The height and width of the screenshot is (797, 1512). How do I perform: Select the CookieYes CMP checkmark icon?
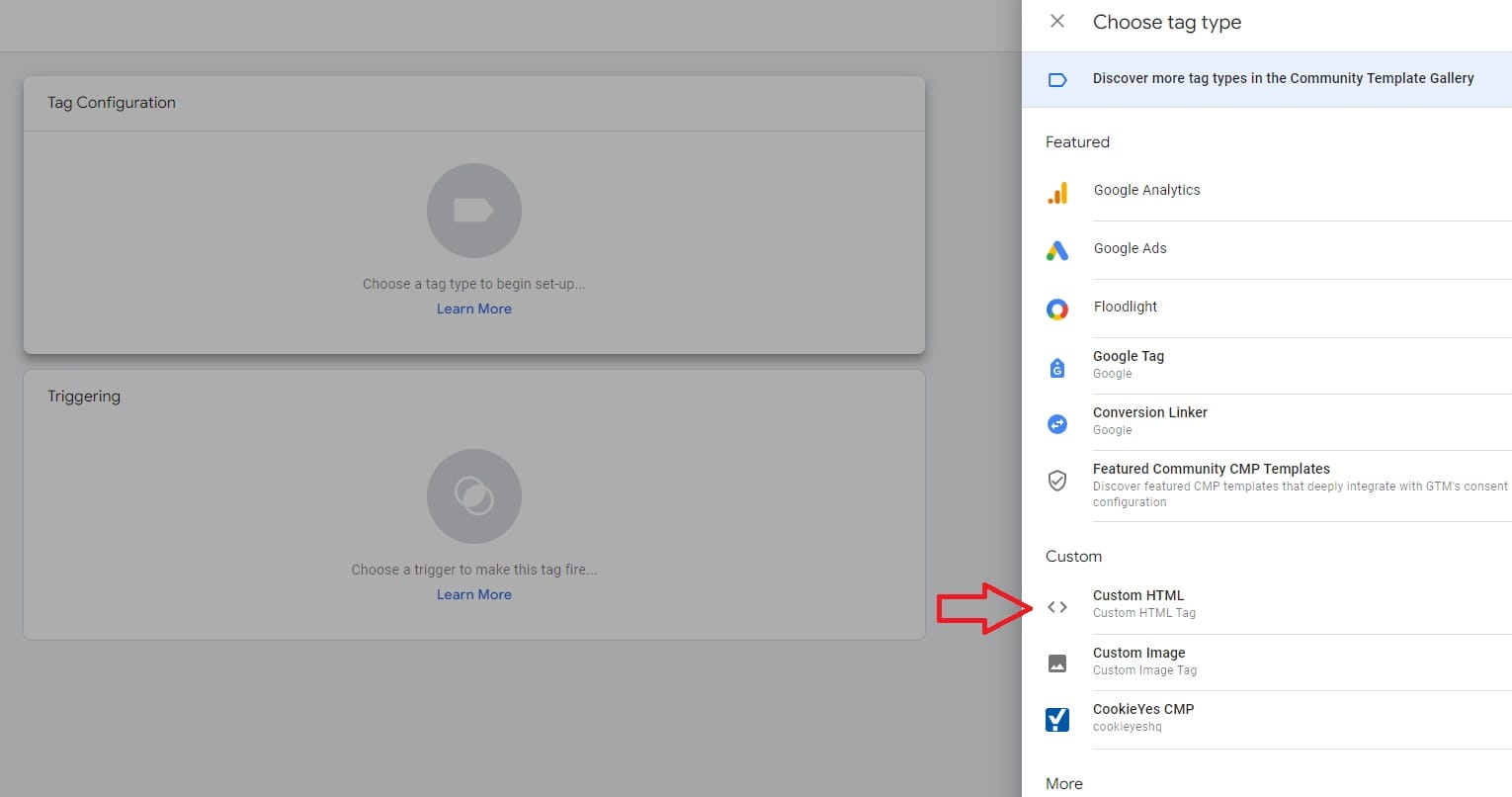pos(1057,719)
